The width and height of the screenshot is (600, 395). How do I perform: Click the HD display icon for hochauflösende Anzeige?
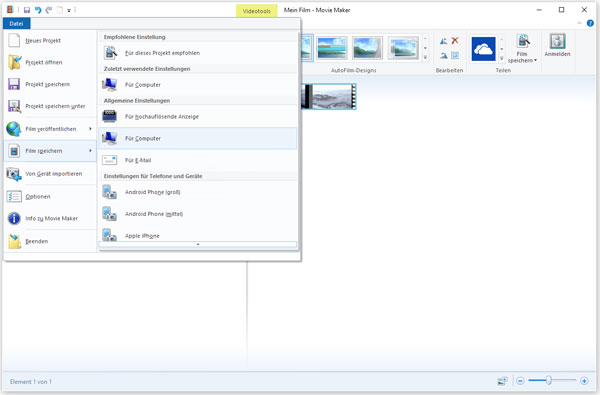109,116
